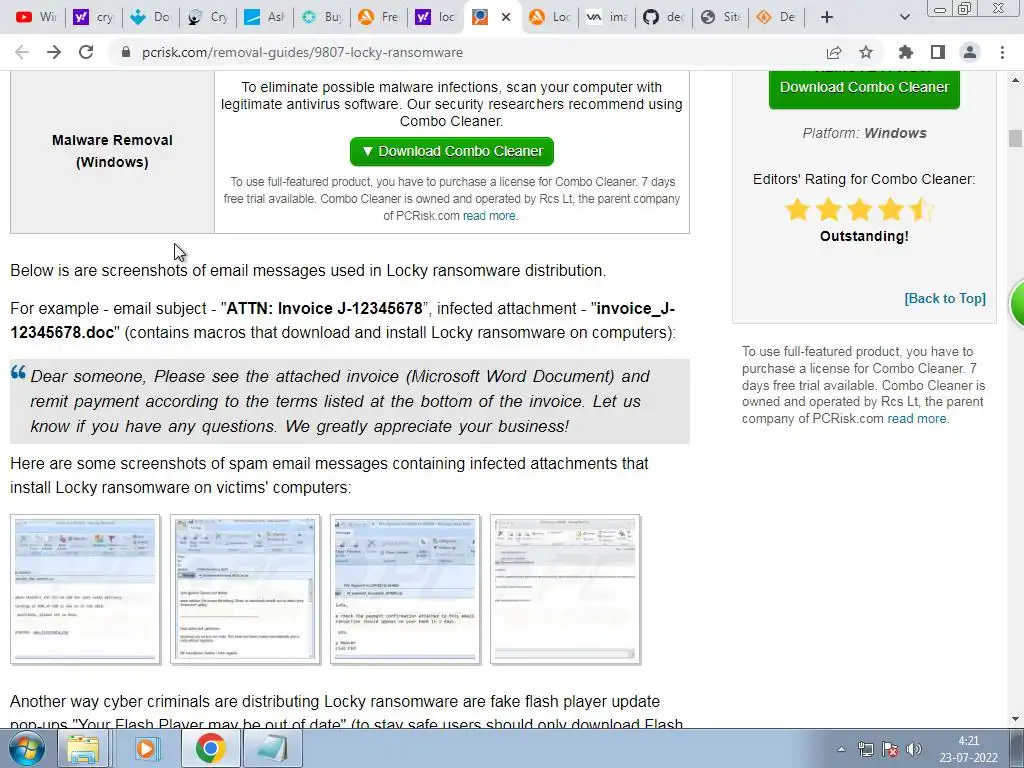The height and width of the screenshot is (768, 1024).
Task: Switch to the GitHub 'dec' tab
Action: pyautogui.click(x=664, y=17)
